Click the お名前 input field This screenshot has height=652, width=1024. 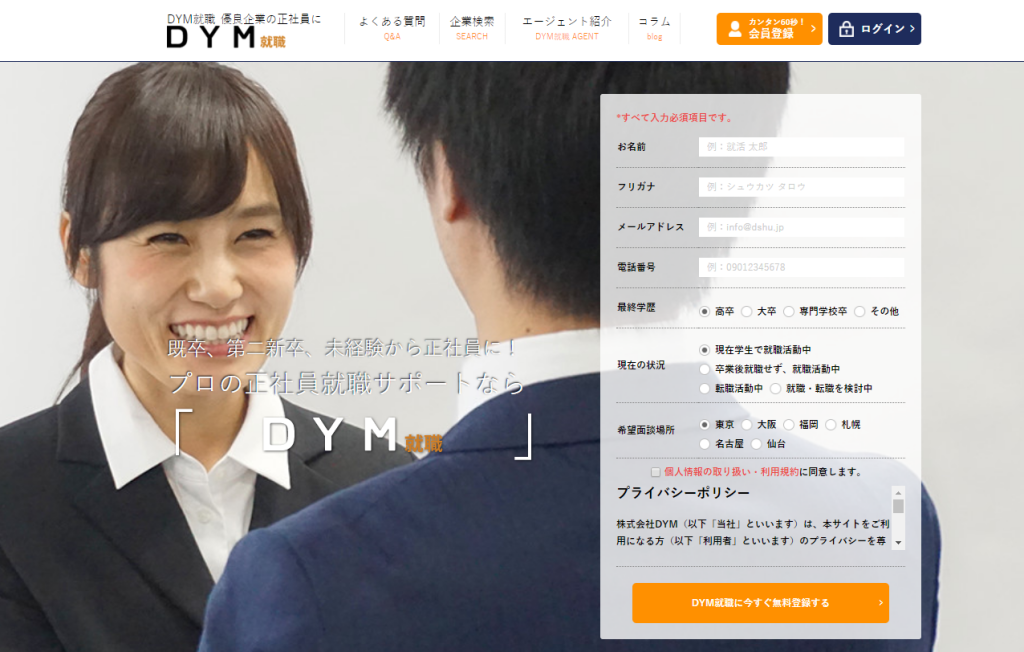pos(801,147)
